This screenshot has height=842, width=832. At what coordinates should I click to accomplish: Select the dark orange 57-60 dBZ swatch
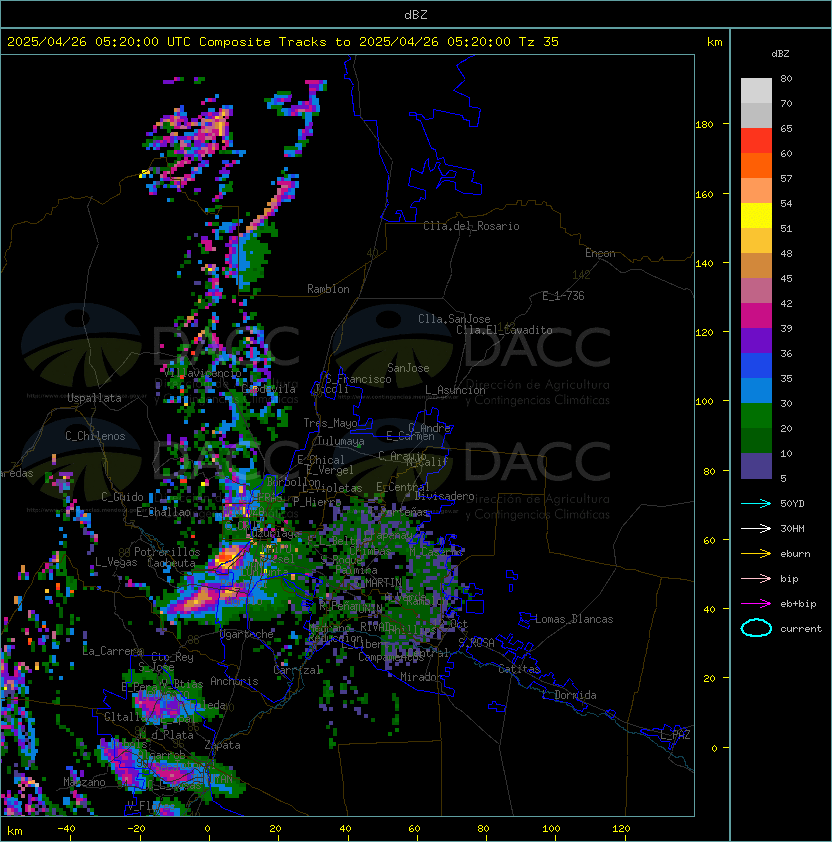[x=756, y=165]
